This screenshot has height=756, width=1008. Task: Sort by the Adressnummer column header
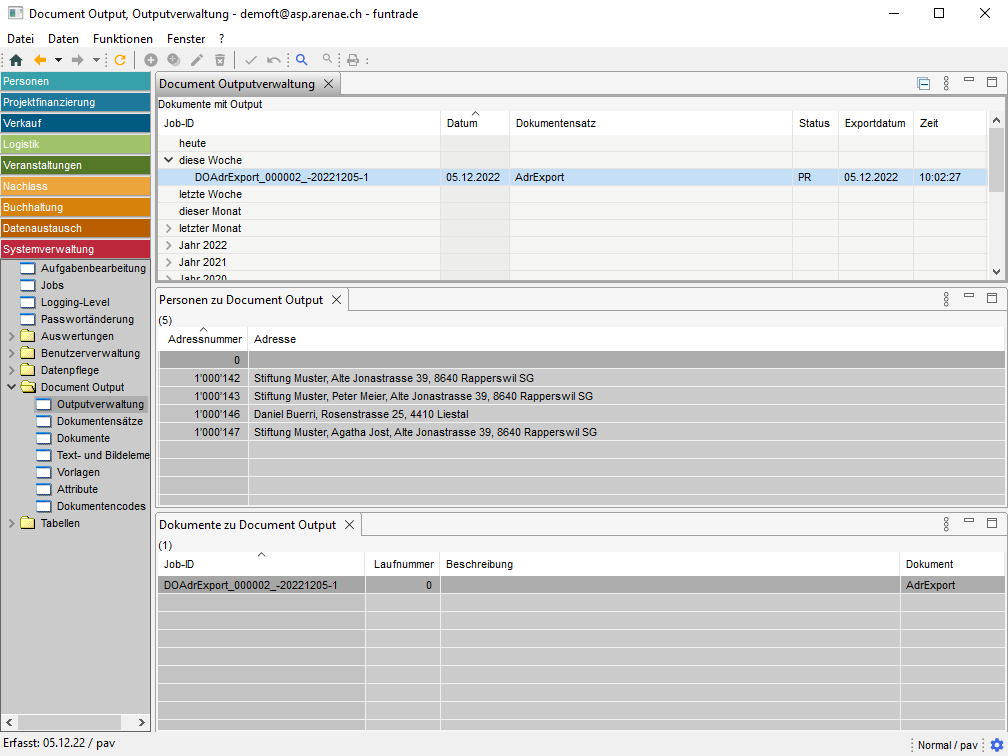point(203,339)
